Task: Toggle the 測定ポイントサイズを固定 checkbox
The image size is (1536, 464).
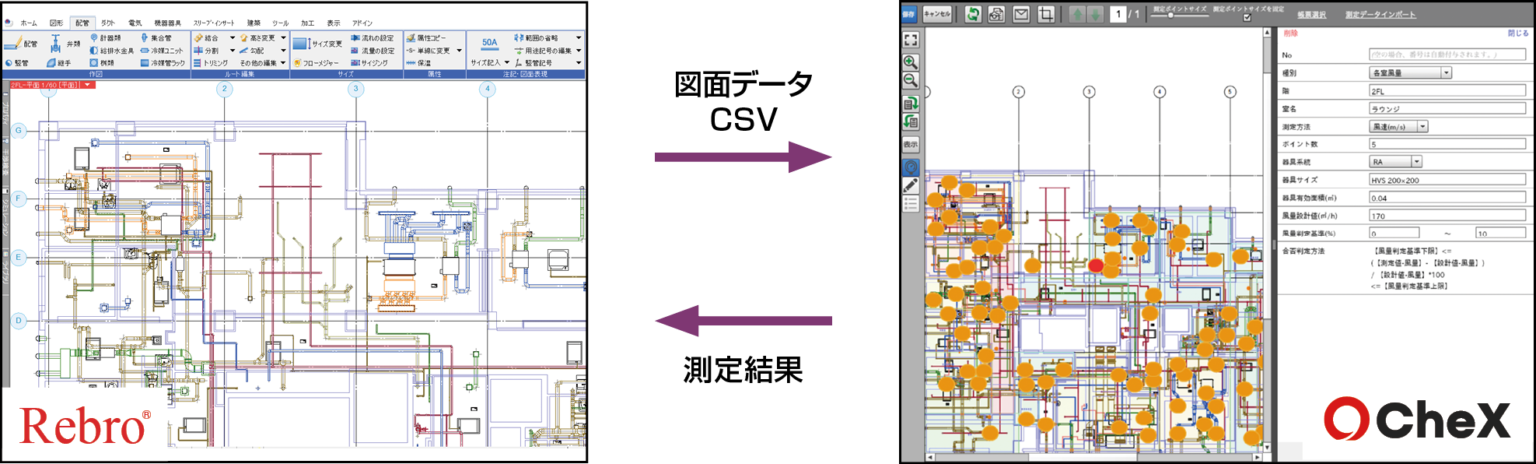Action: (x=1245, y=17)
